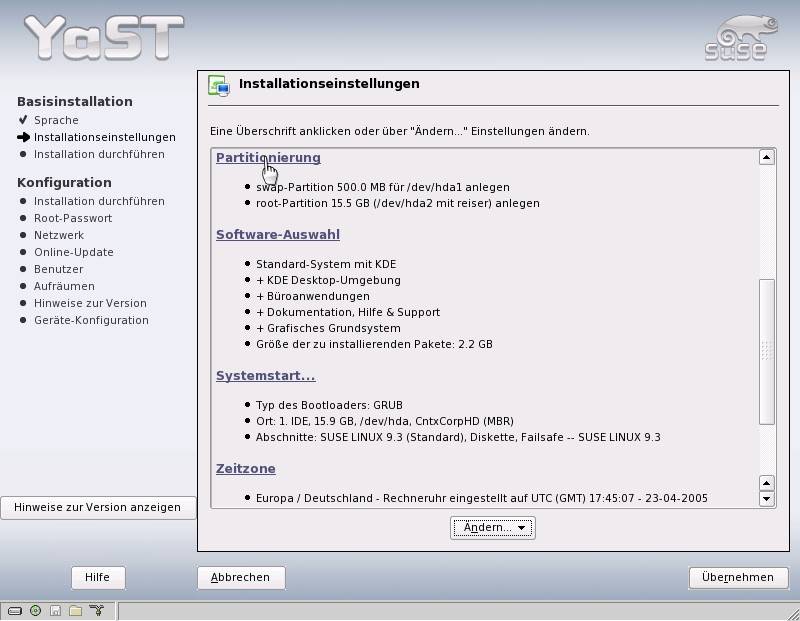Click the network adapter icon in status bar
The height and width of the screenshot is (621, 800).
click(x=96, y=610)
